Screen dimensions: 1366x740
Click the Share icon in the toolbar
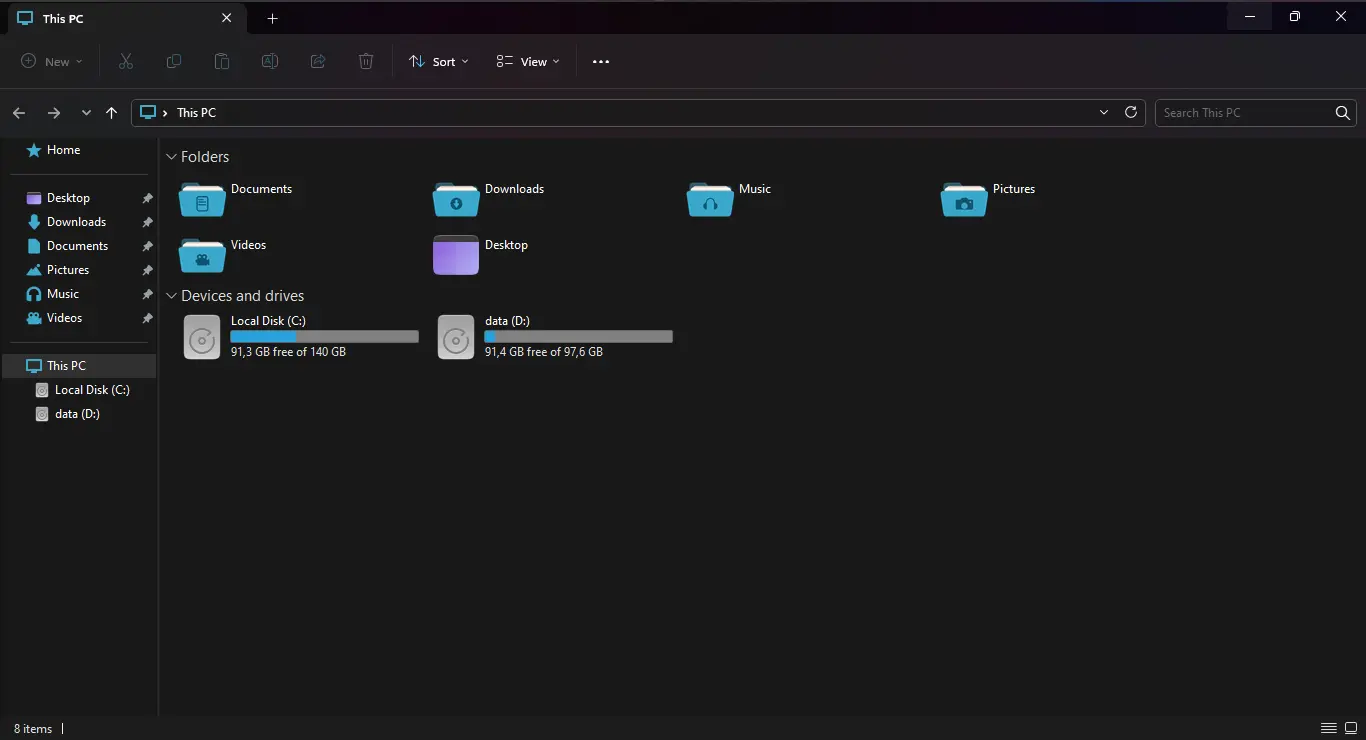tap(318, 61)
